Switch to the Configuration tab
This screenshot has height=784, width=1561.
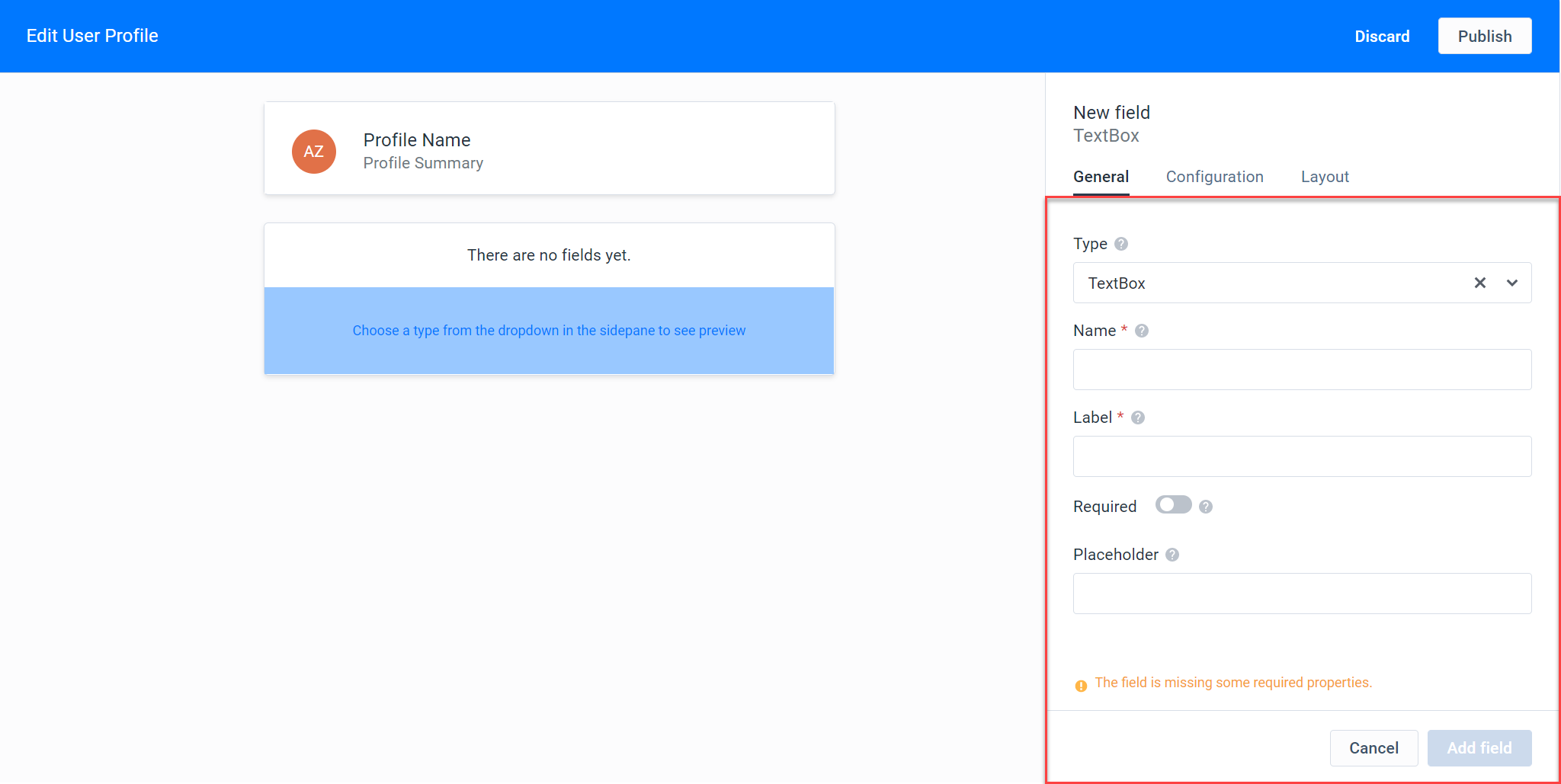pyautogui.click(x=1214, y=177)
